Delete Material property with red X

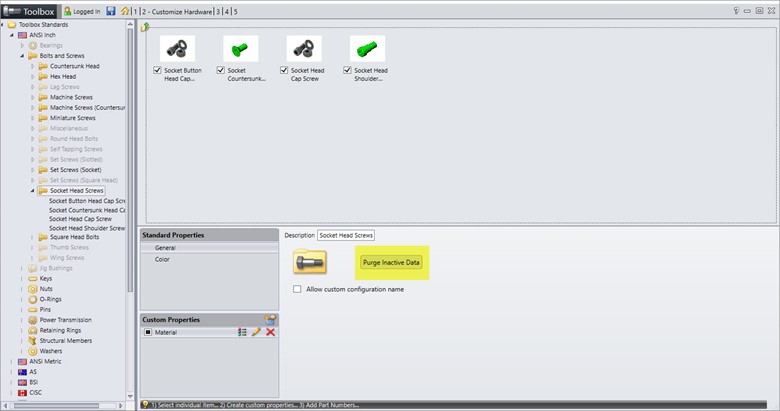pyautogui.click(x=270, y=332)
